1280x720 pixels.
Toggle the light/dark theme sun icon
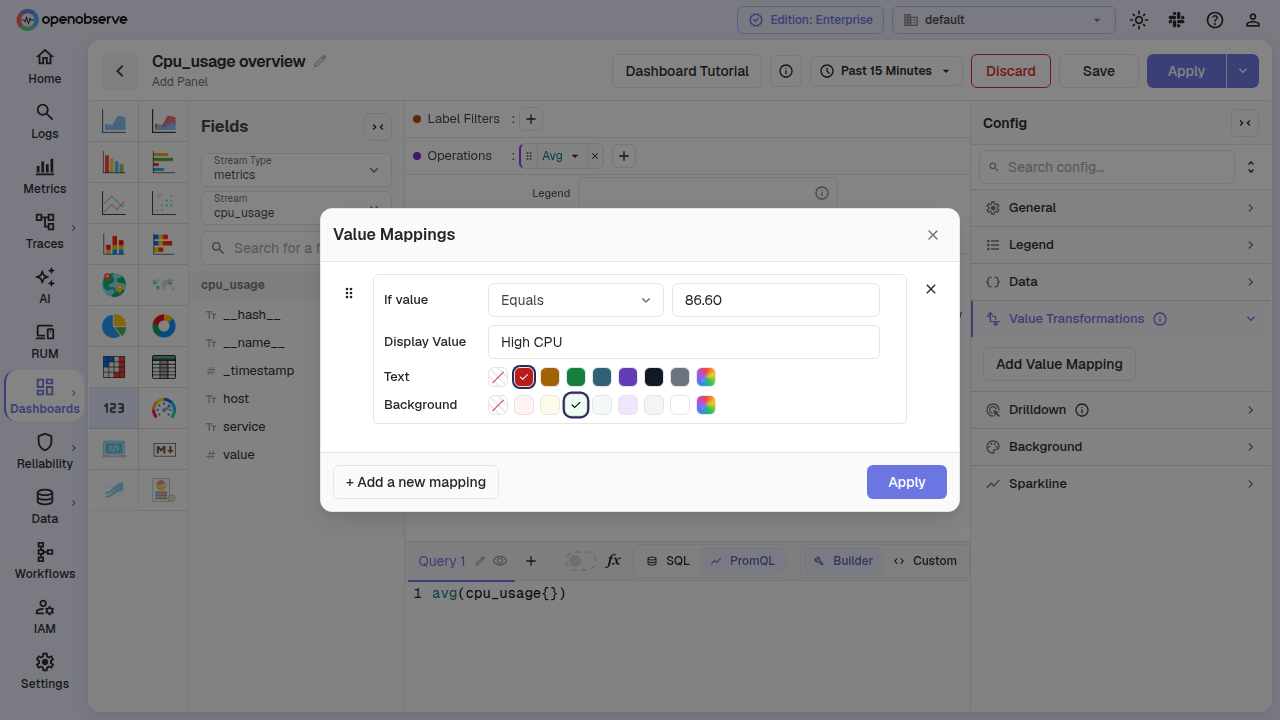click(1139, 20)
